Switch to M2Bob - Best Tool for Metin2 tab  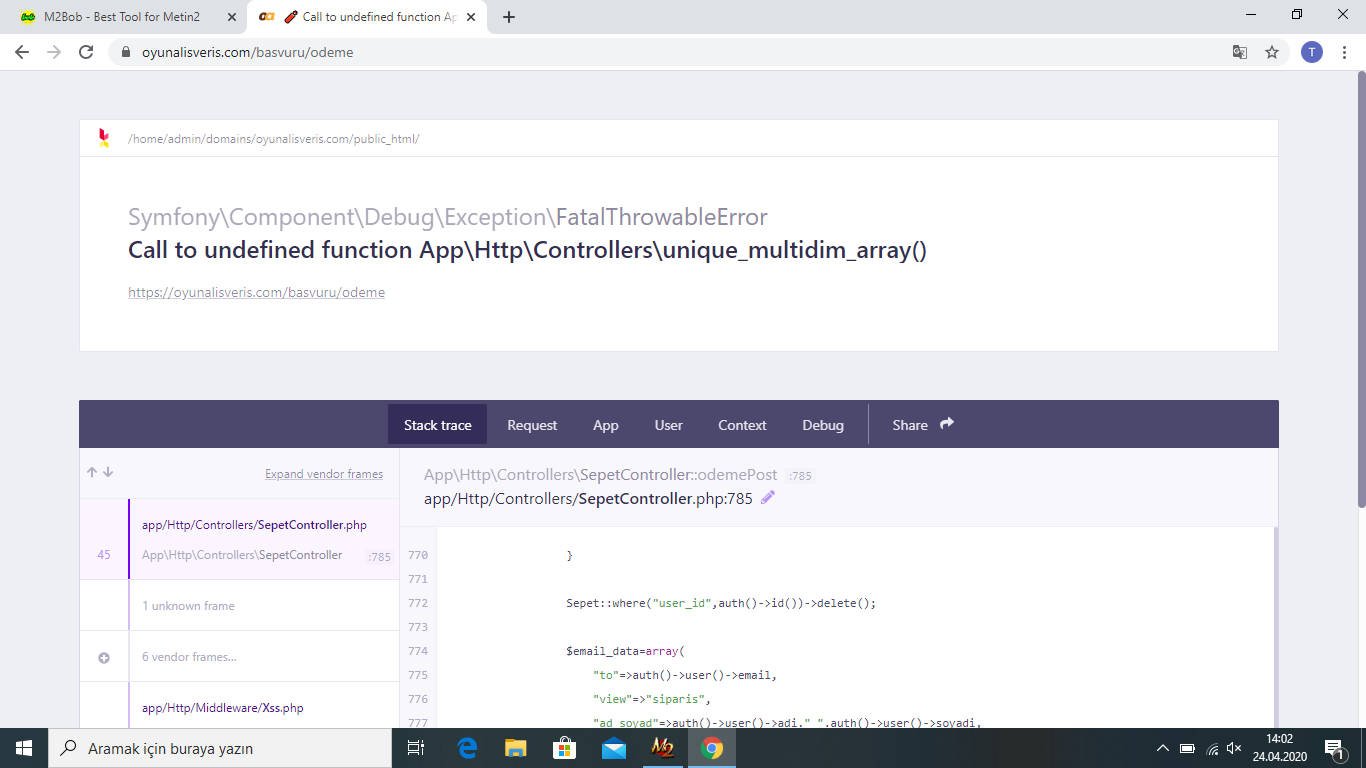click(x=121, y=17)
